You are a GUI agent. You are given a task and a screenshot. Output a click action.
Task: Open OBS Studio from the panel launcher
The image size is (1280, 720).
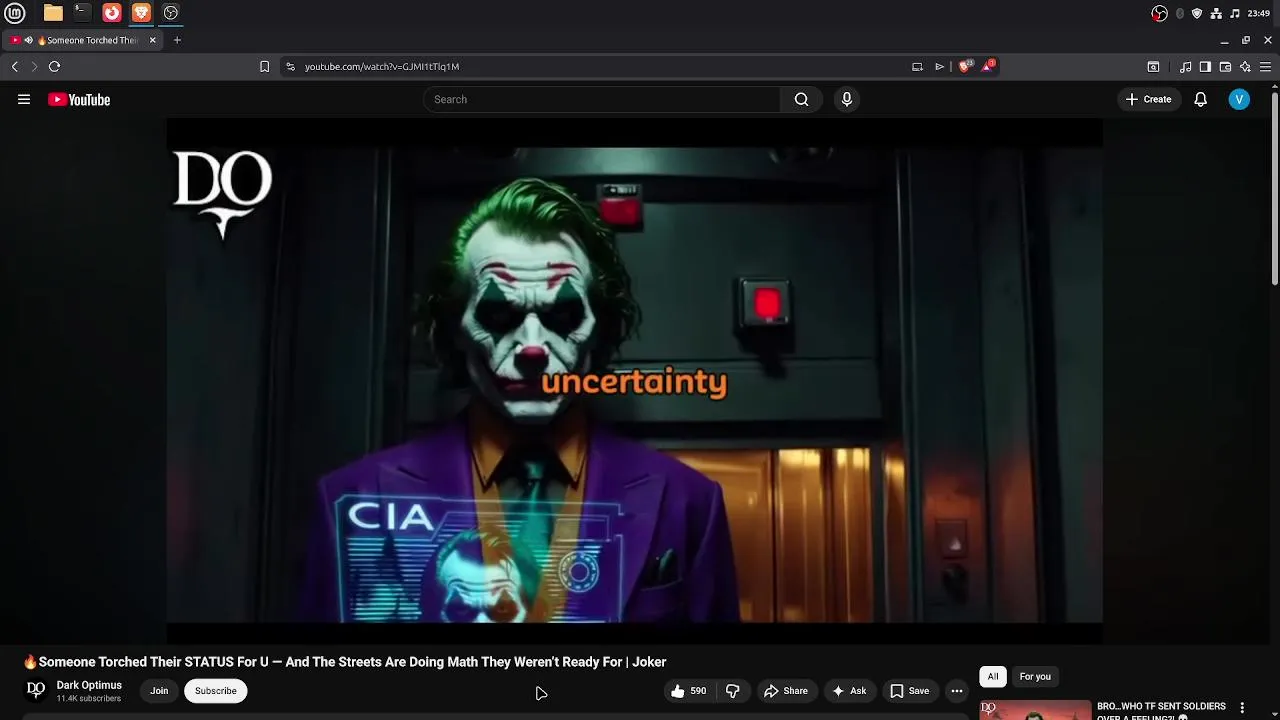coord(171,13)
